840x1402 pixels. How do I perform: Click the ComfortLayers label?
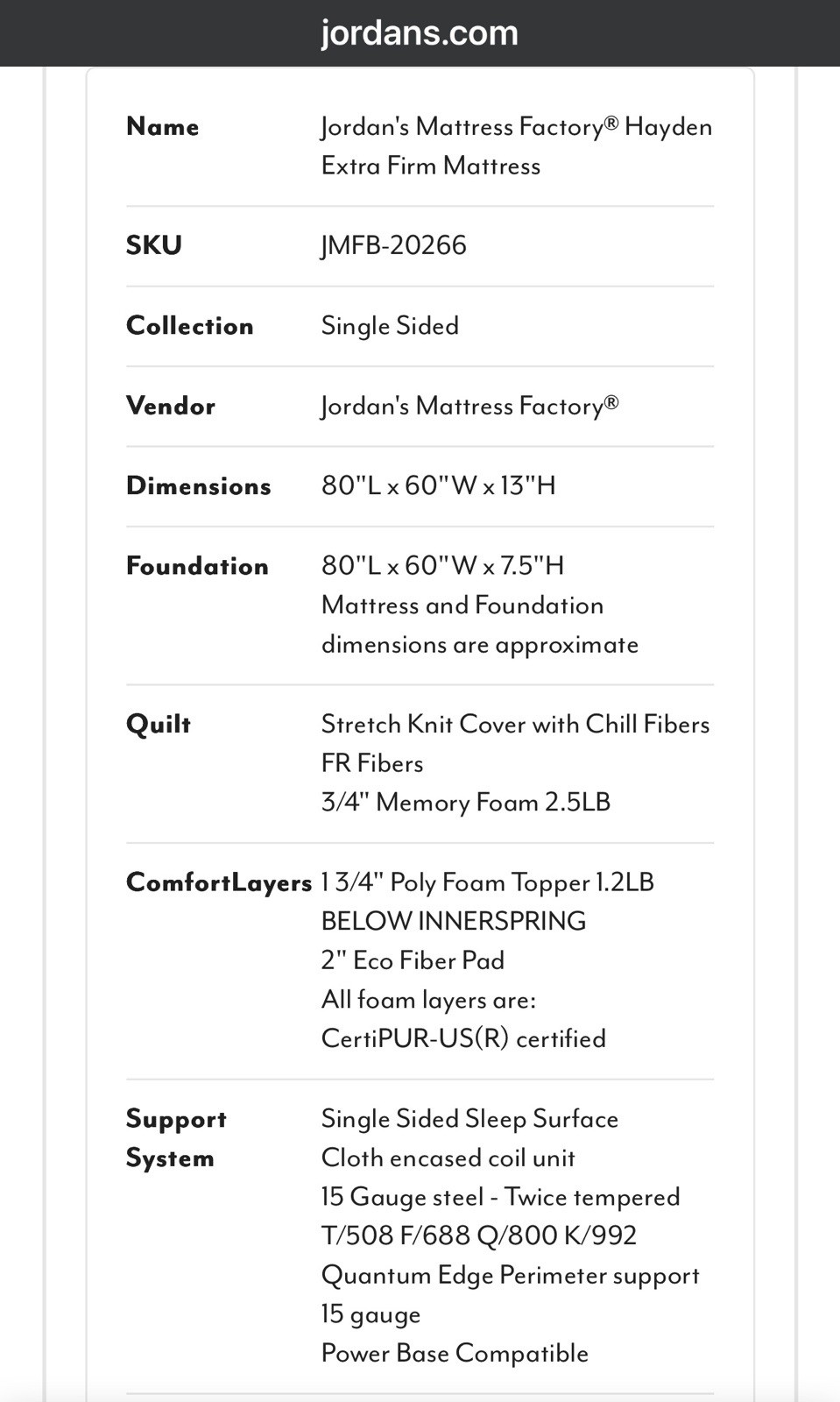point(218,882)
